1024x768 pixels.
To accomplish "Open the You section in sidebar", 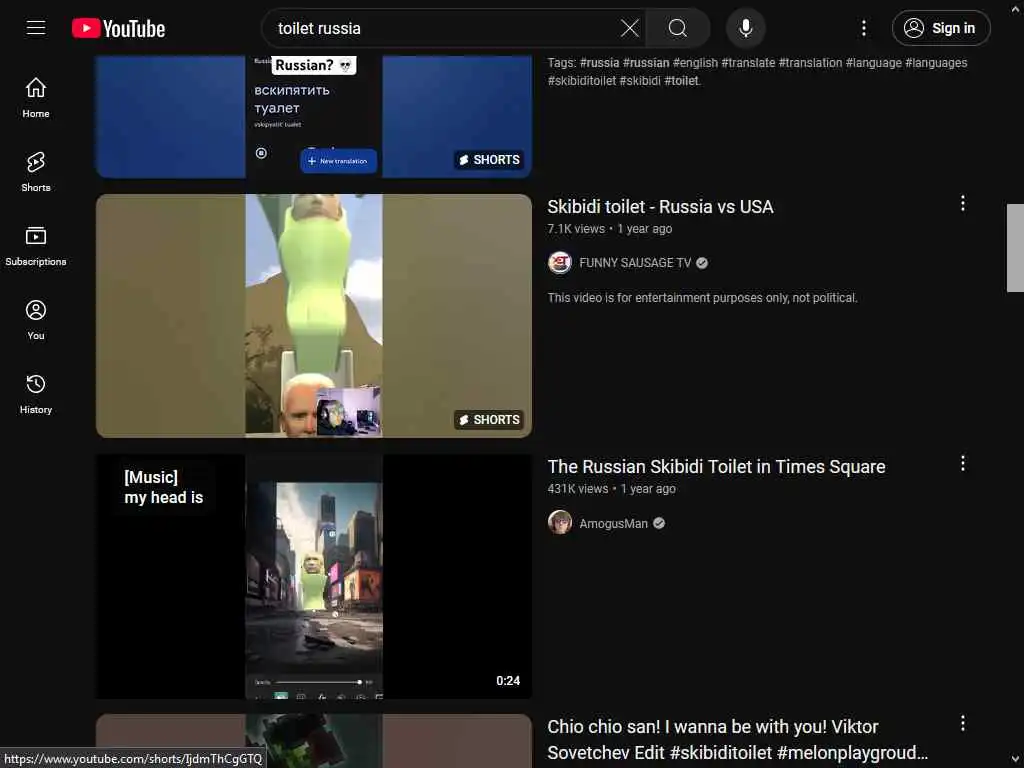I will pos(36,320).
